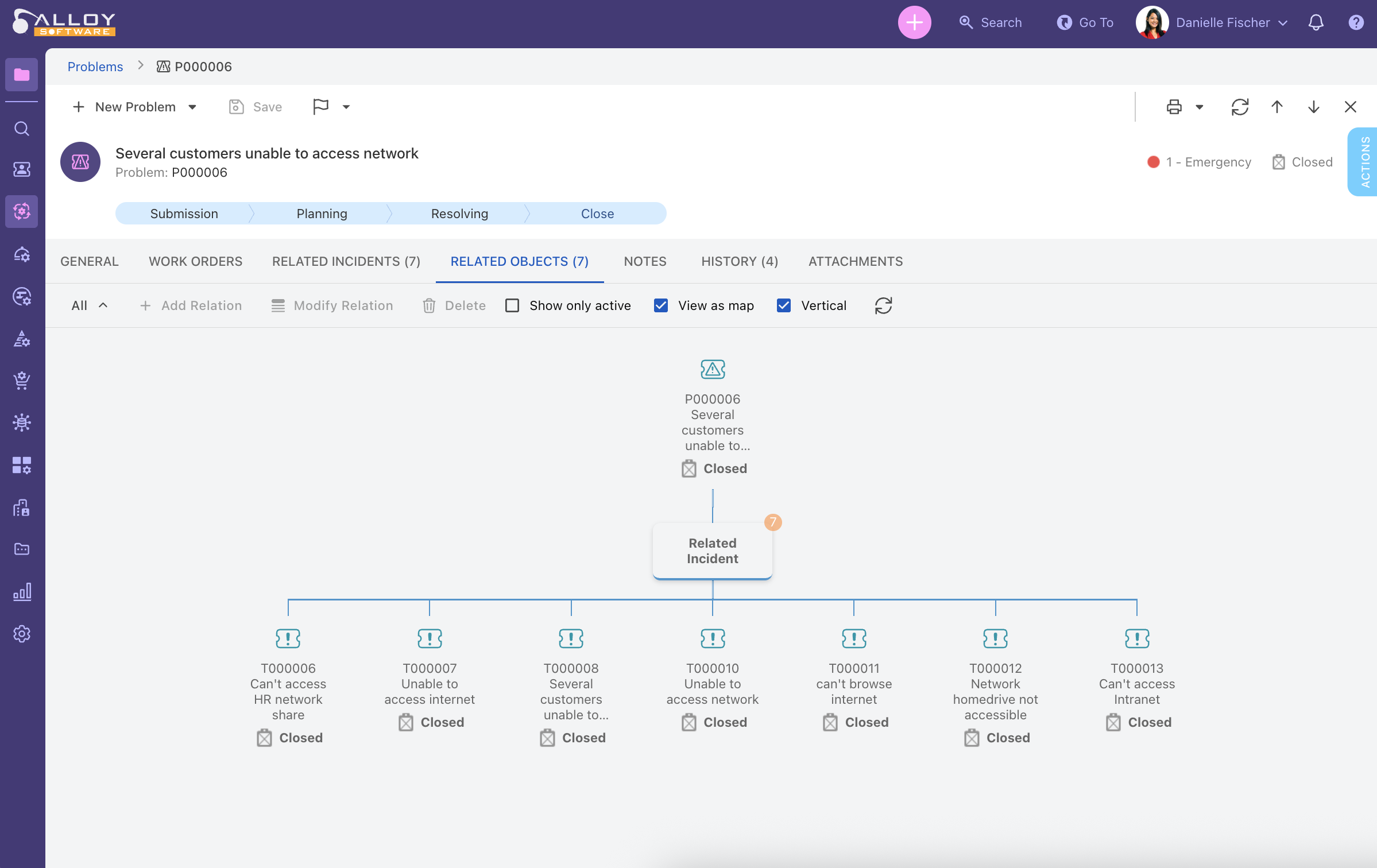
Task: Select the T000010 incident node in the map
Action: 712,638
